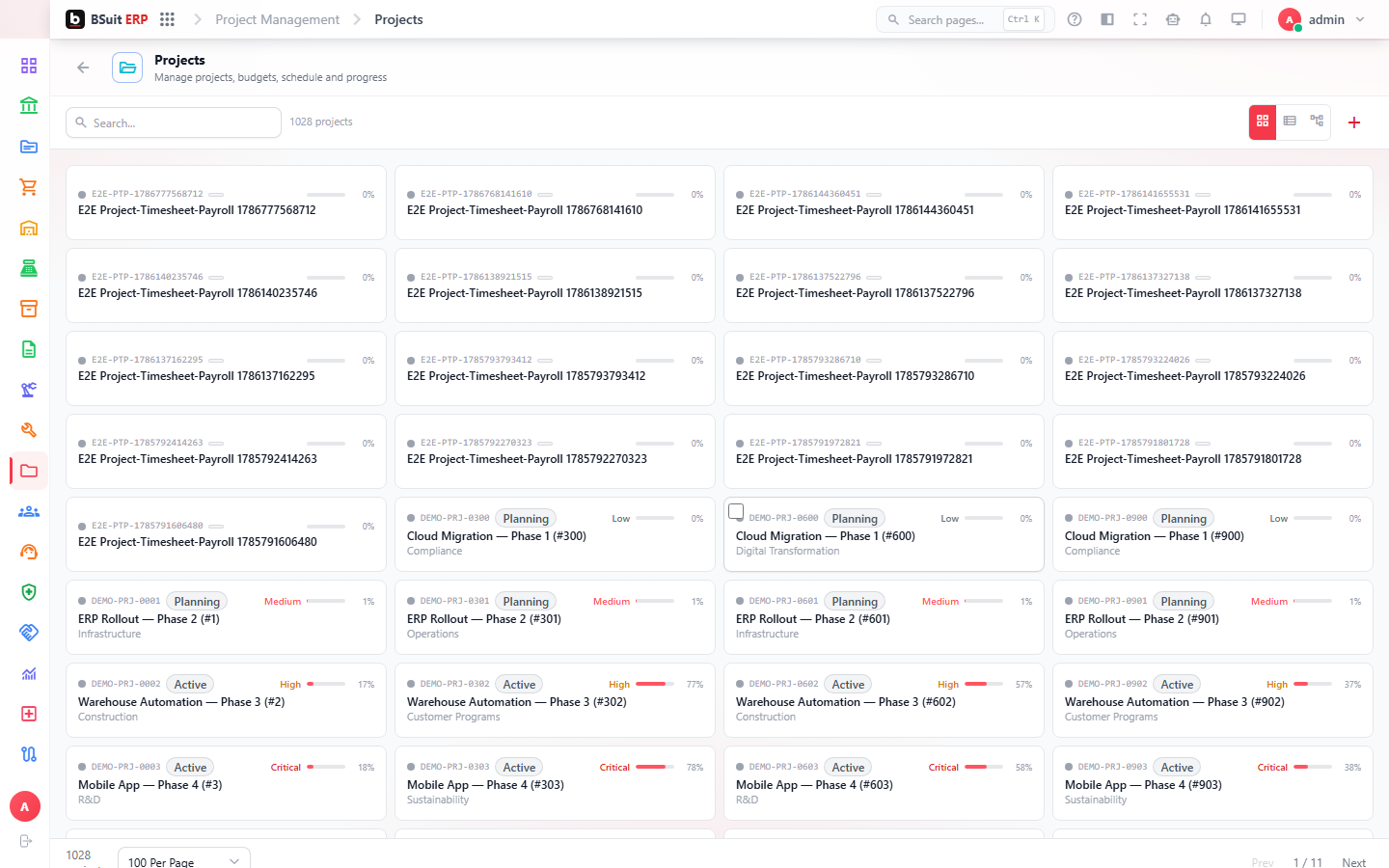Open Cloud Migration — Phase 1 (#300) project

tap(555, 534)
